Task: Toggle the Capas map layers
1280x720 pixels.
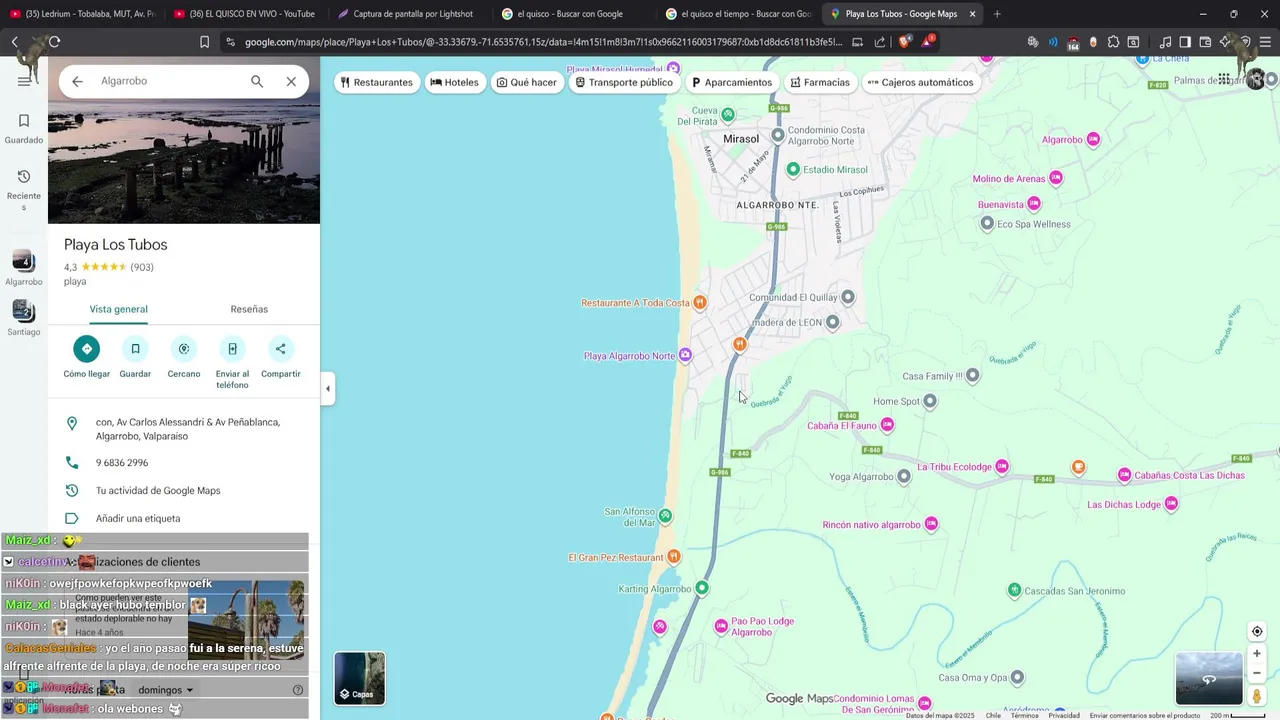Action: pyautogui.click(x=360, y=678)
